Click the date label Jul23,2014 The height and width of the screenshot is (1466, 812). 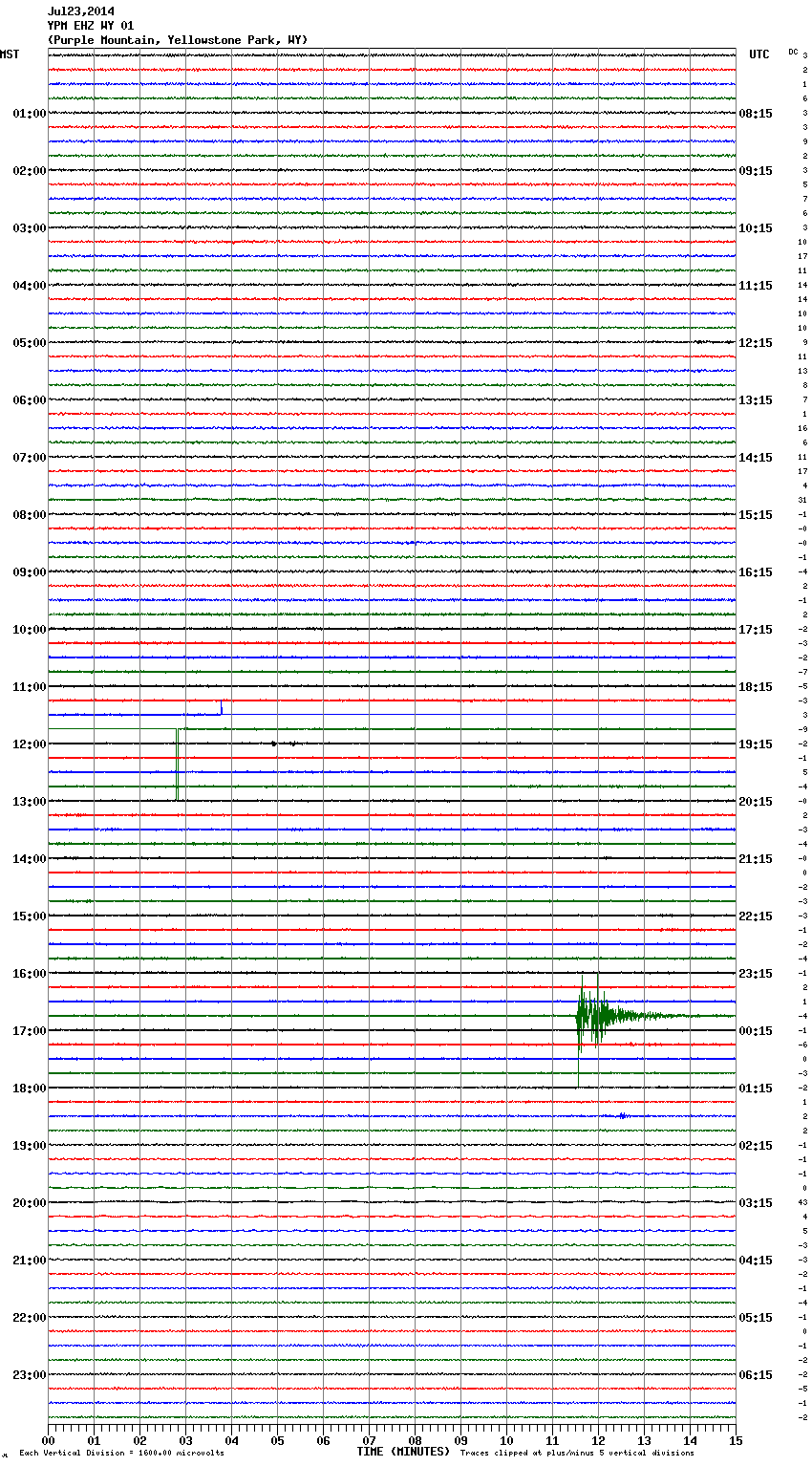pos(80,11)
